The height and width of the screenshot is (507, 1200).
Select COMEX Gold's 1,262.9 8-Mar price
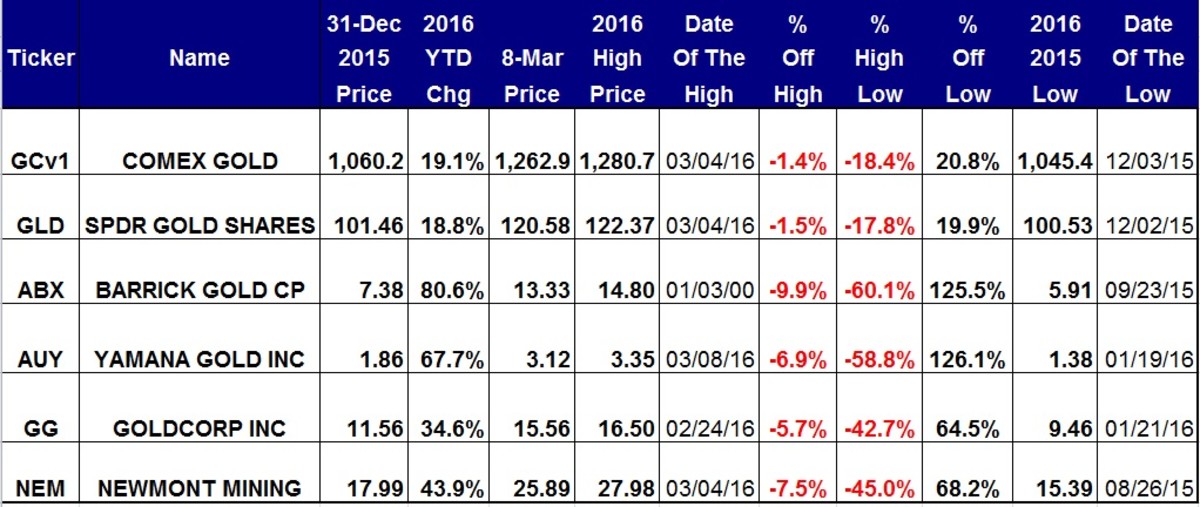[x=530, y=162]
